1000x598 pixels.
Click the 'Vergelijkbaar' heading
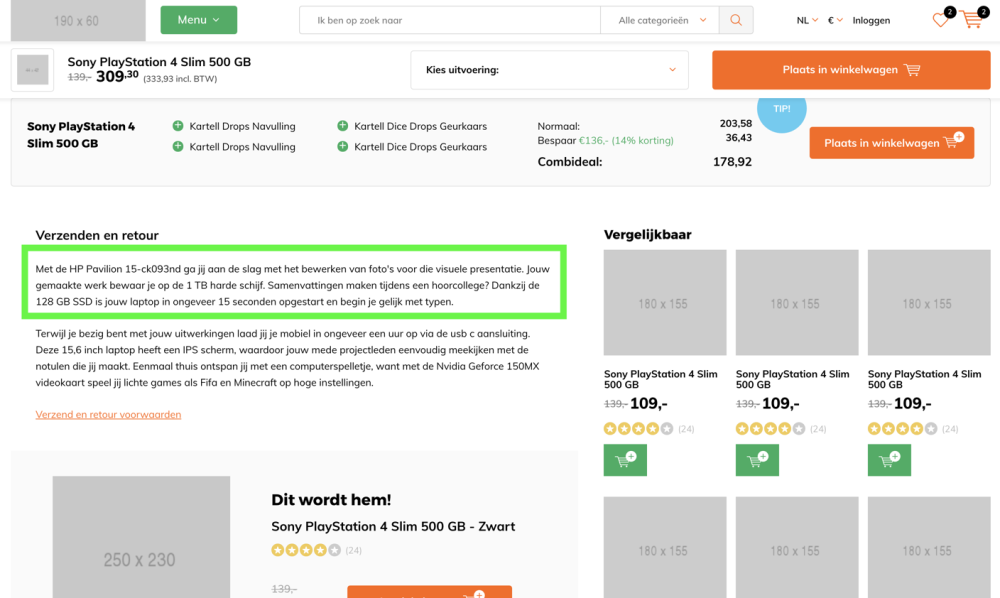click(647, 235)
